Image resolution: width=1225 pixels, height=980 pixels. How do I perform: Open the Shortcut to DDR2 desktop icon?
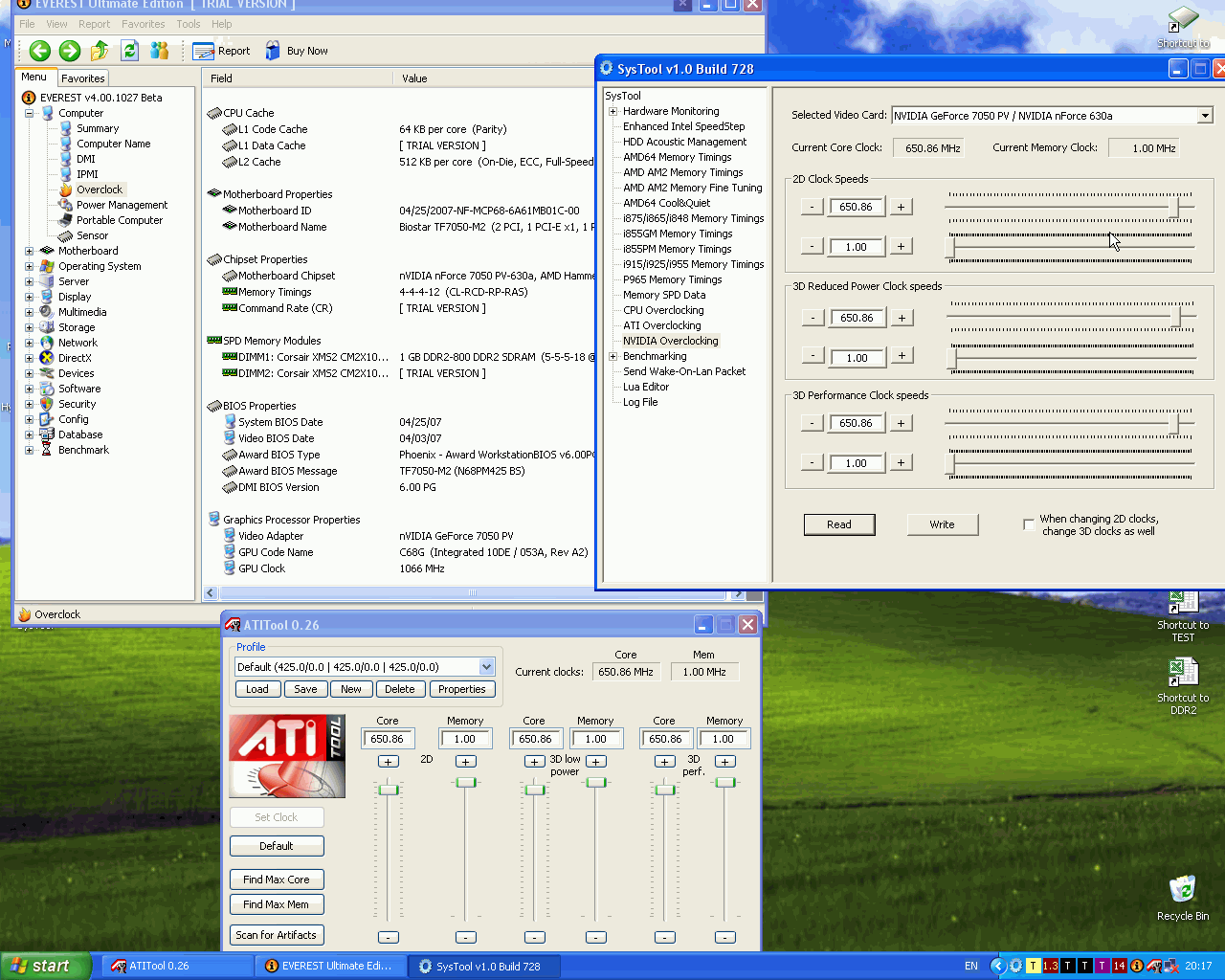[x=1183, y=686]
